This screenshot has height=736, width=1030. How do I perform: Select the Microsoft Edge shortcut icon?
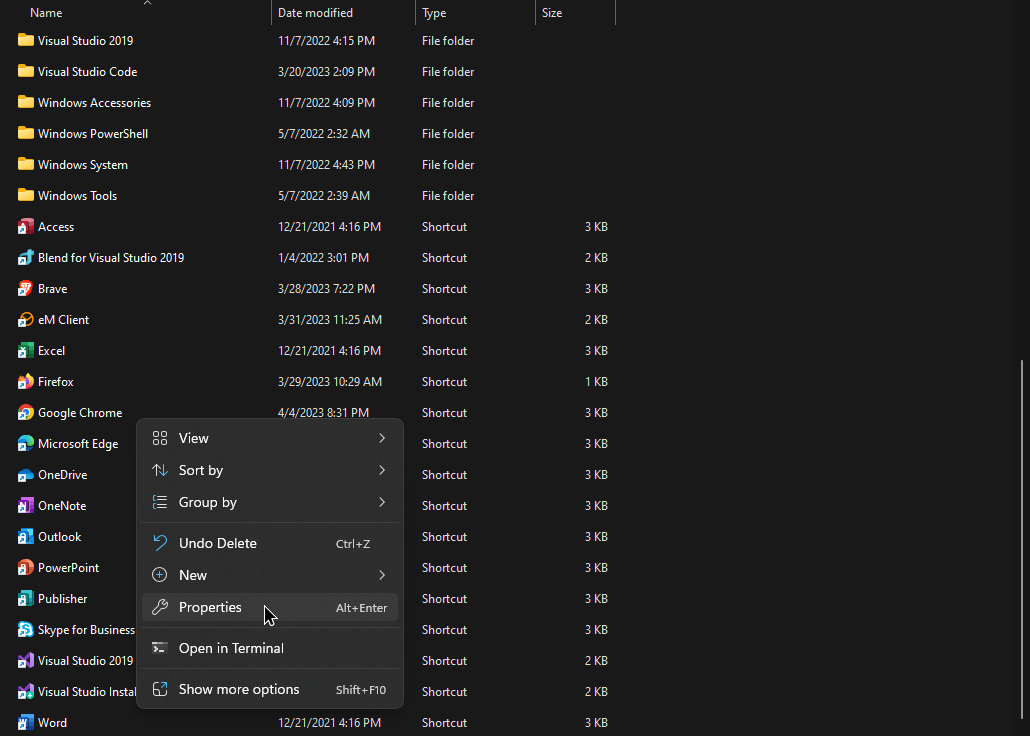pos(26,443)
